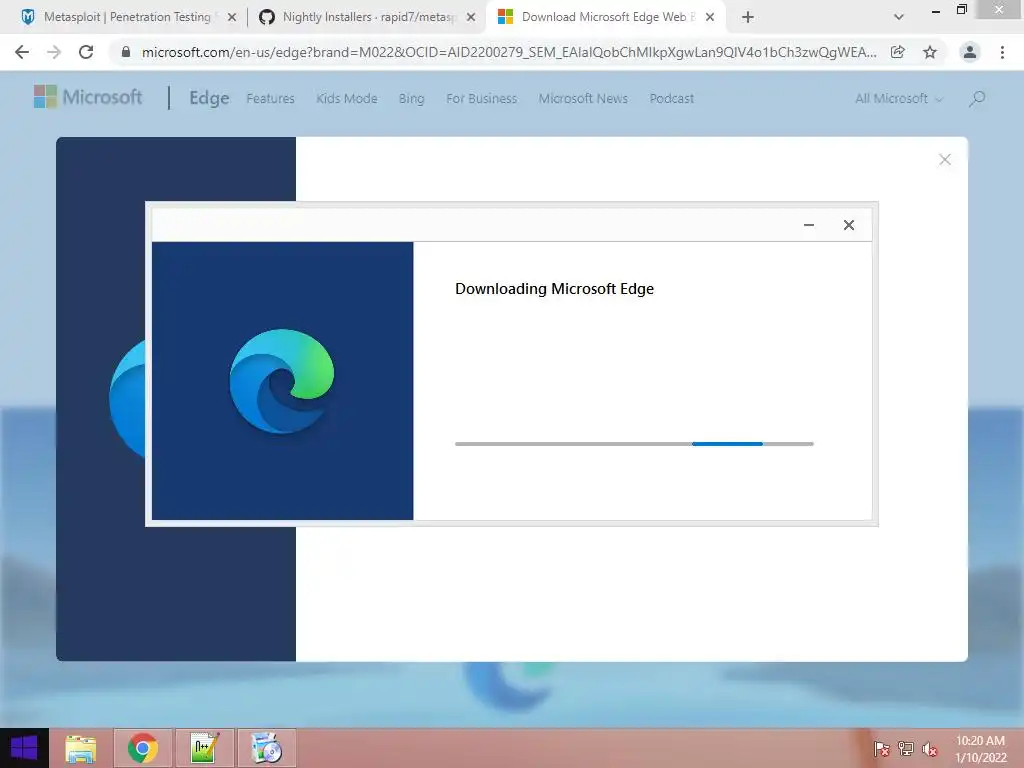Viewport: 1024px width, 768px height.
Task: Go to the Bing link
Action: [411, 99]
